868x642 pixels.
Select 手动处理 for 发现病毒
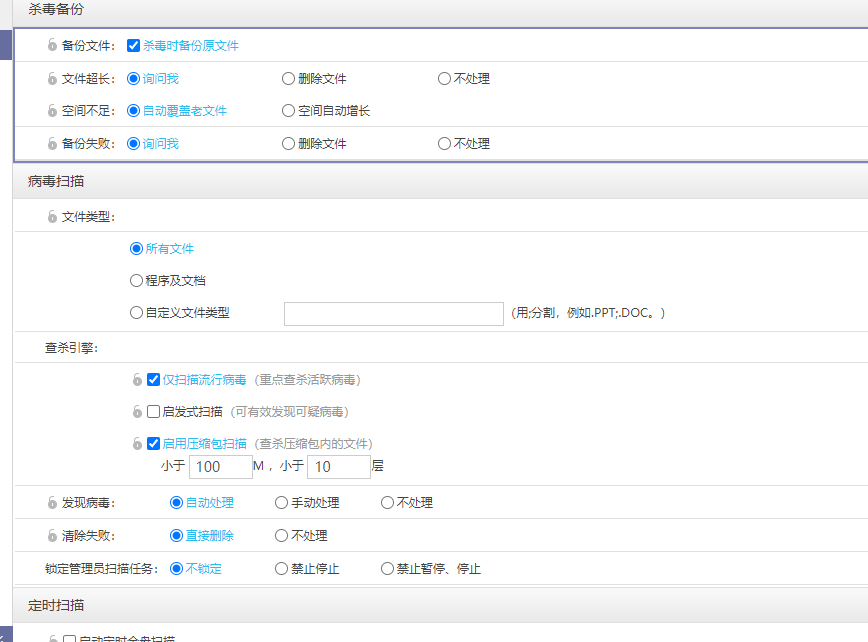click(x=281, y=503)
